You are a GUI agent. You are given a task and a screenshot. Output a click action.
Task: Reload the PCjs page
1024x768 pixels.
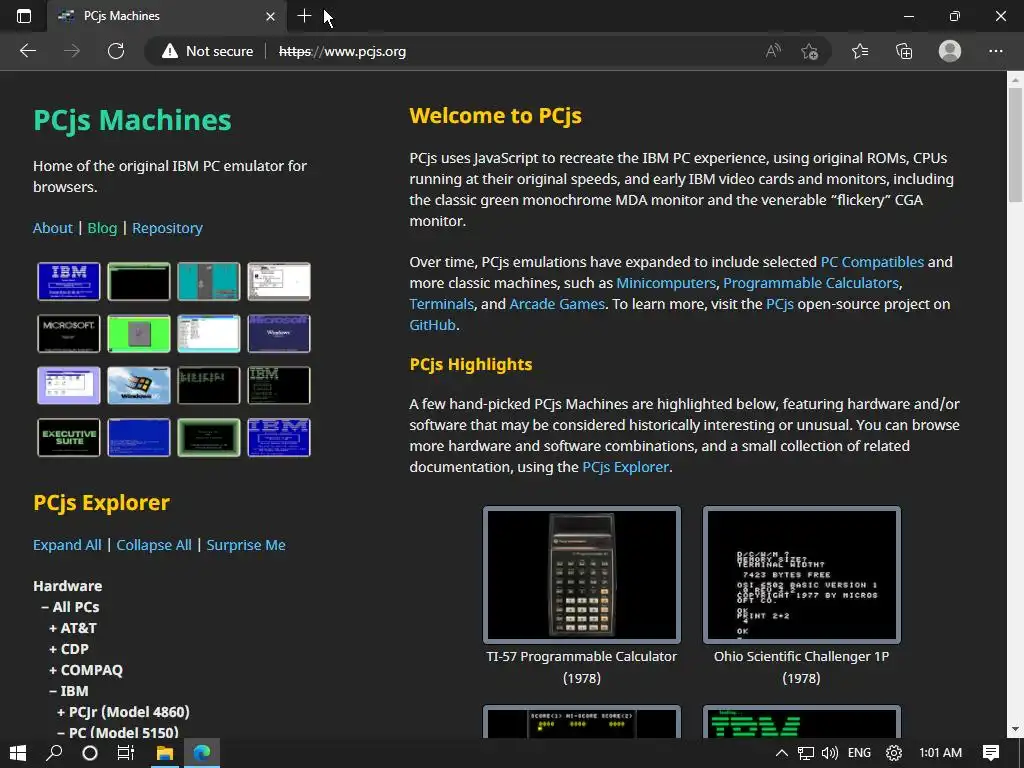point(116,51)
